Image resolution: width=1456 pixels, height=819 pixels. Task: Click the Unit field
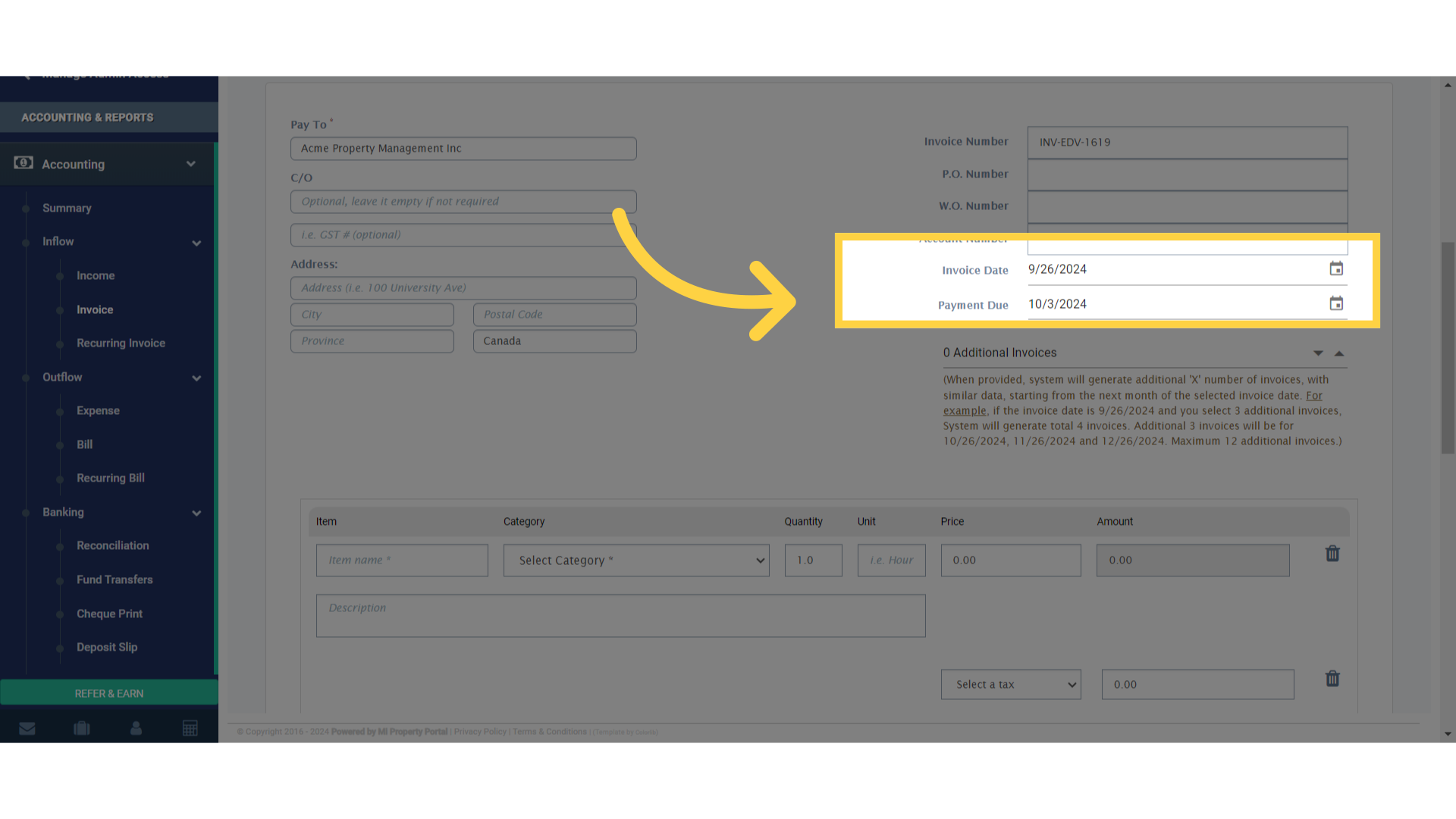891,560
